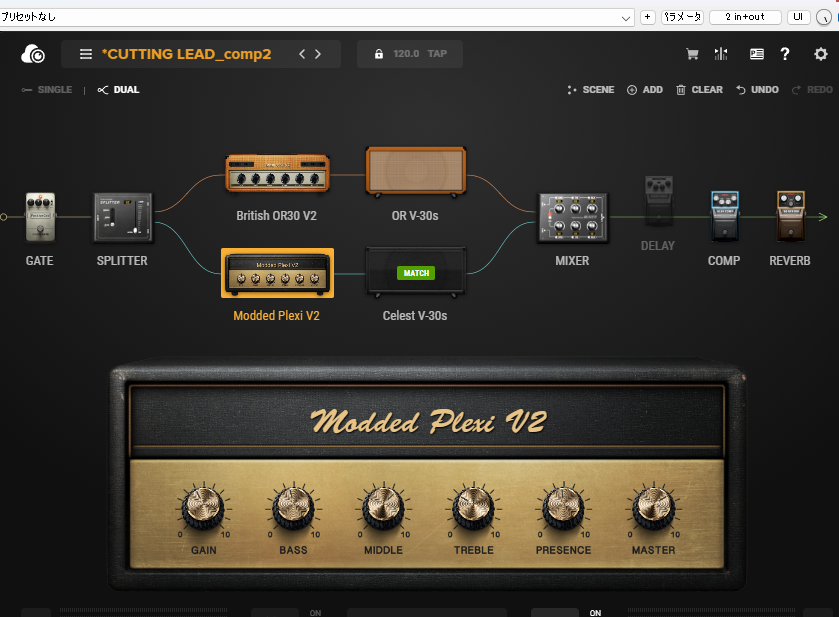Screen dimensions: 839x617
Task: Select the GATE pedal in chain
Action: (x=40, y=217)
